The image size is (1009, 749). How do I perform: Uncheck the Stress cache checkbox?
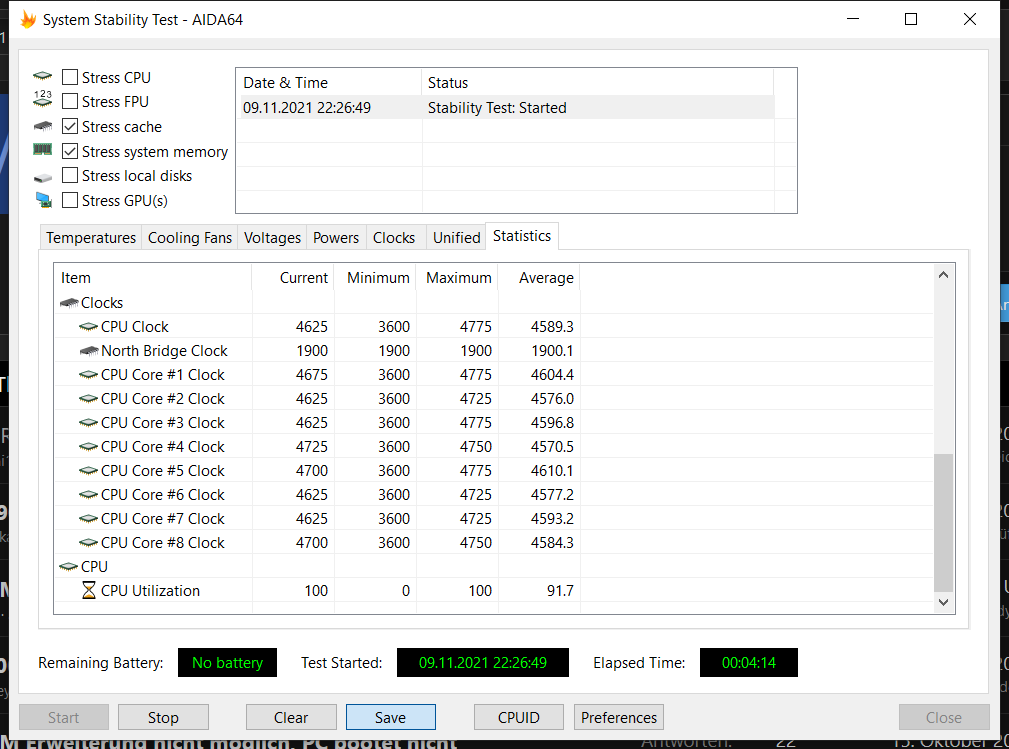70,126
